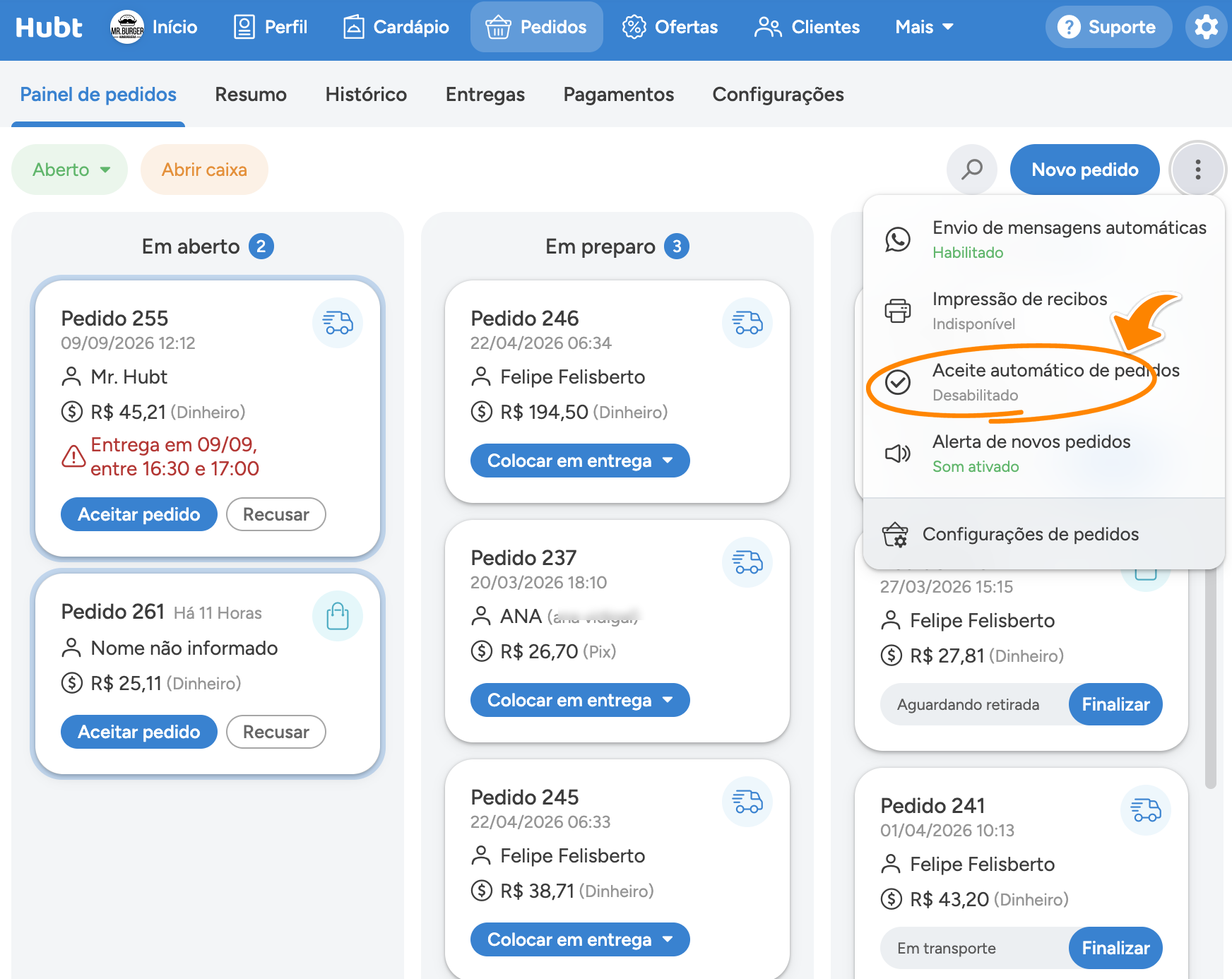Click the vertical scrollbar in right column
Screen dimensions: 1232x979
click(1211, 677)
